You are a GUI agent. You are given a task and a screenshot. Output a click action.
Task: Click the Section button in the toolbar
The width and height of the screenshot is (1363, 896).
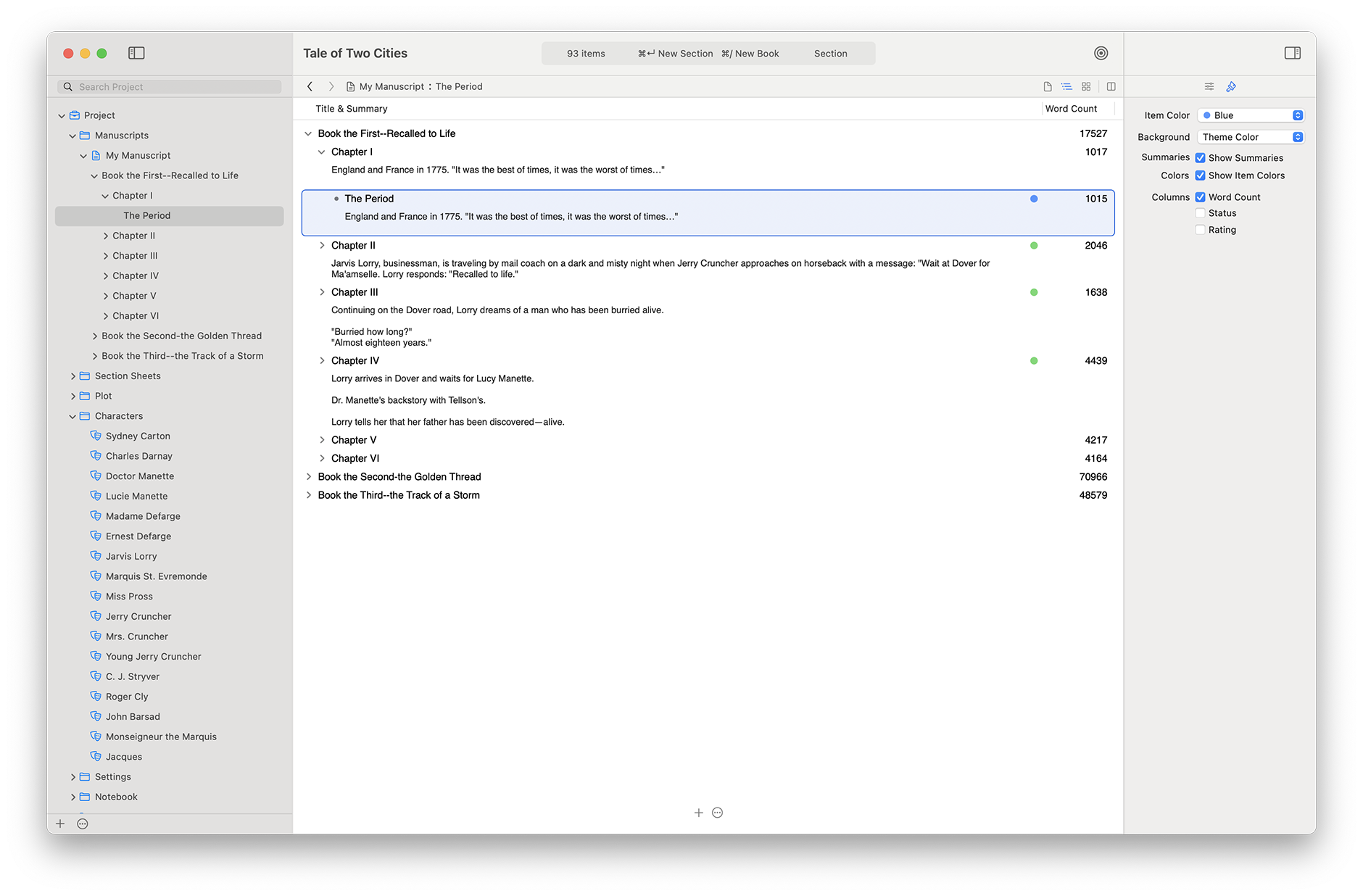click(830, 53)
